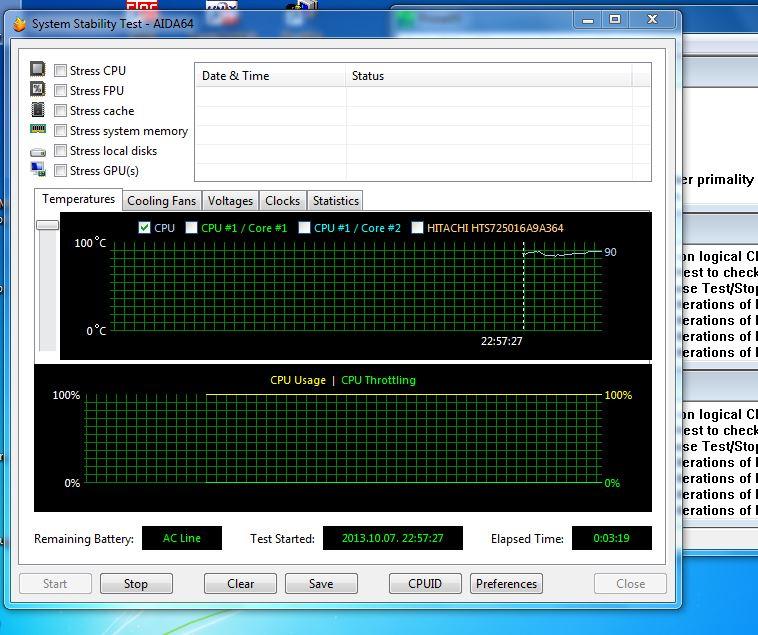Screen dimensions: 758x635
Task: Maximize the System Stability Test window
Action: pyautogui.click(x=615, y=19)
